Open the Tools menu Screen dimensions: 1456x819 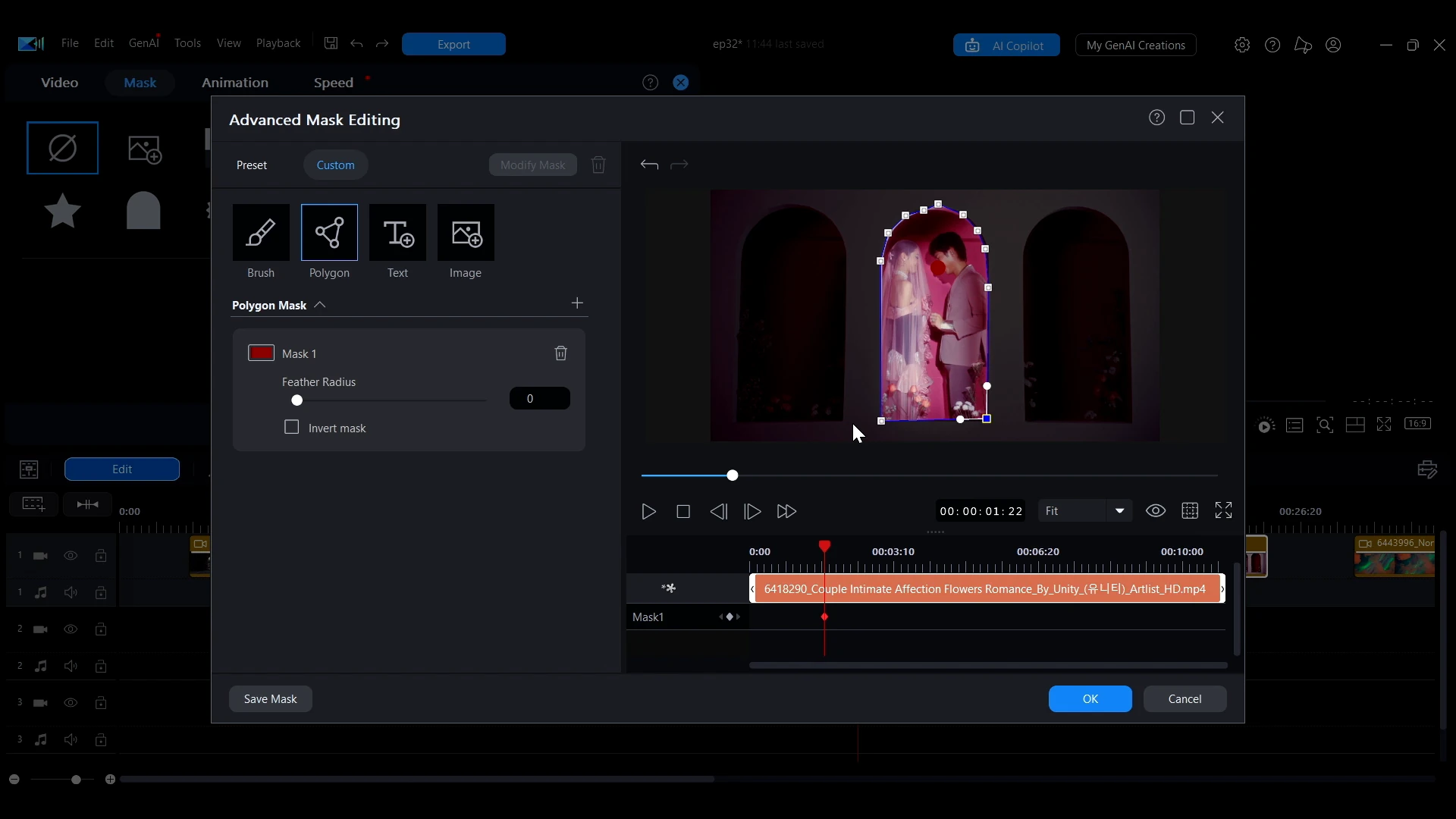pos(187,43)
